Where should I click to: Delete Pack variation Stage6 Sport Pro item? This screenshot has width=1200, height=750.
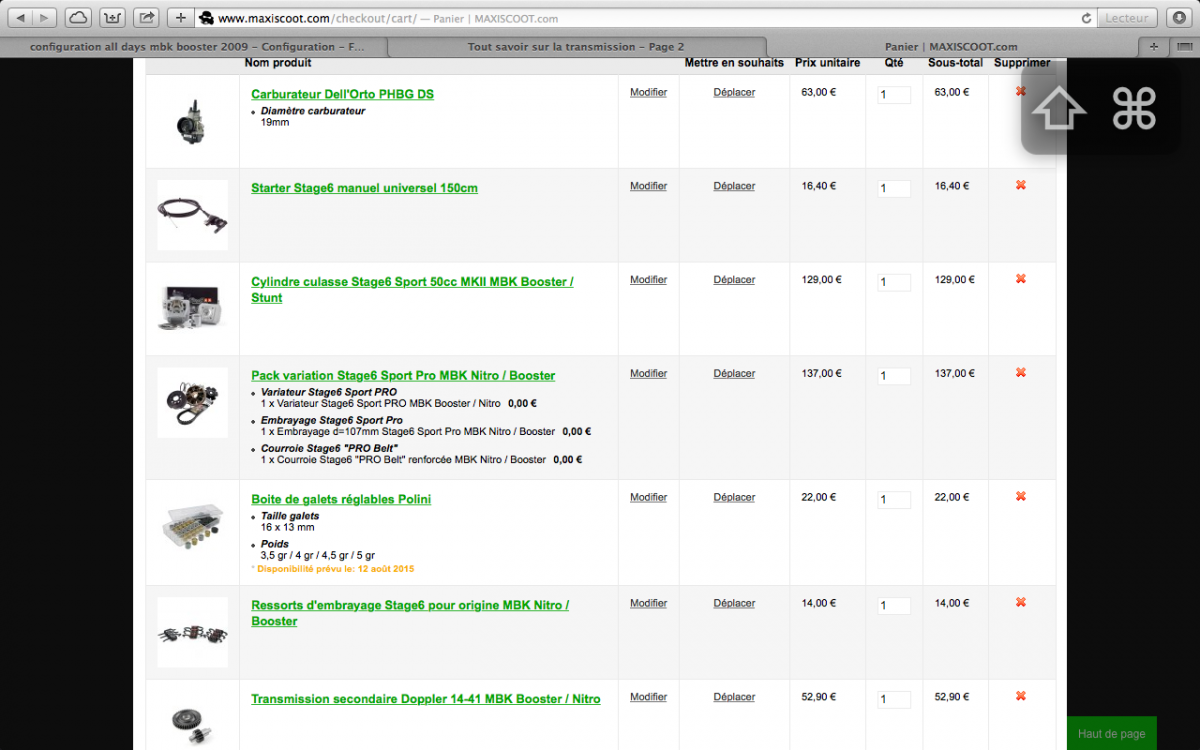click(x=1021, y=373)
